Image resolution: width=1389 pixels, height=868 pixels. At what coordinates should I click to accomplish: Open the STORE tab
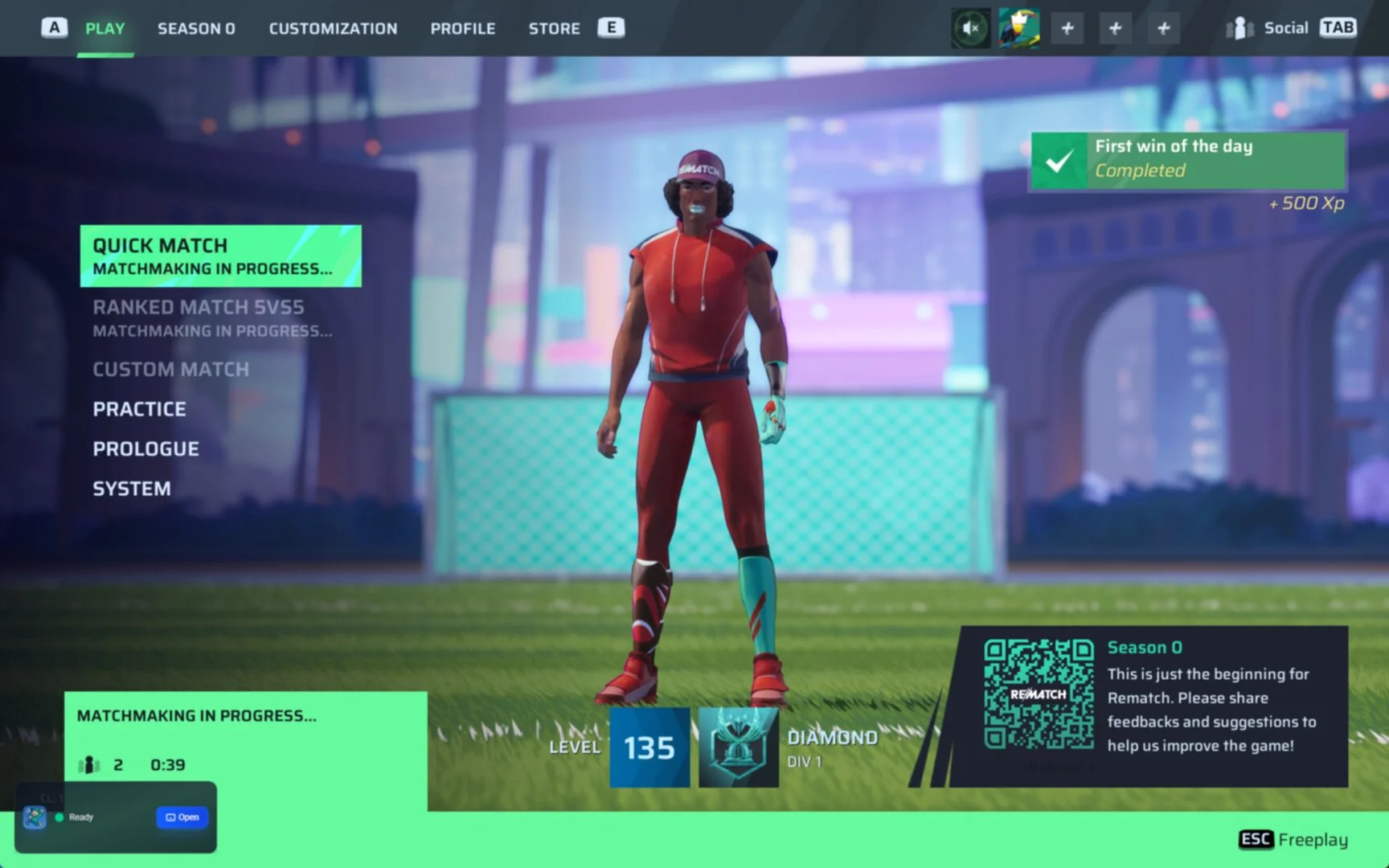[554, 29]
